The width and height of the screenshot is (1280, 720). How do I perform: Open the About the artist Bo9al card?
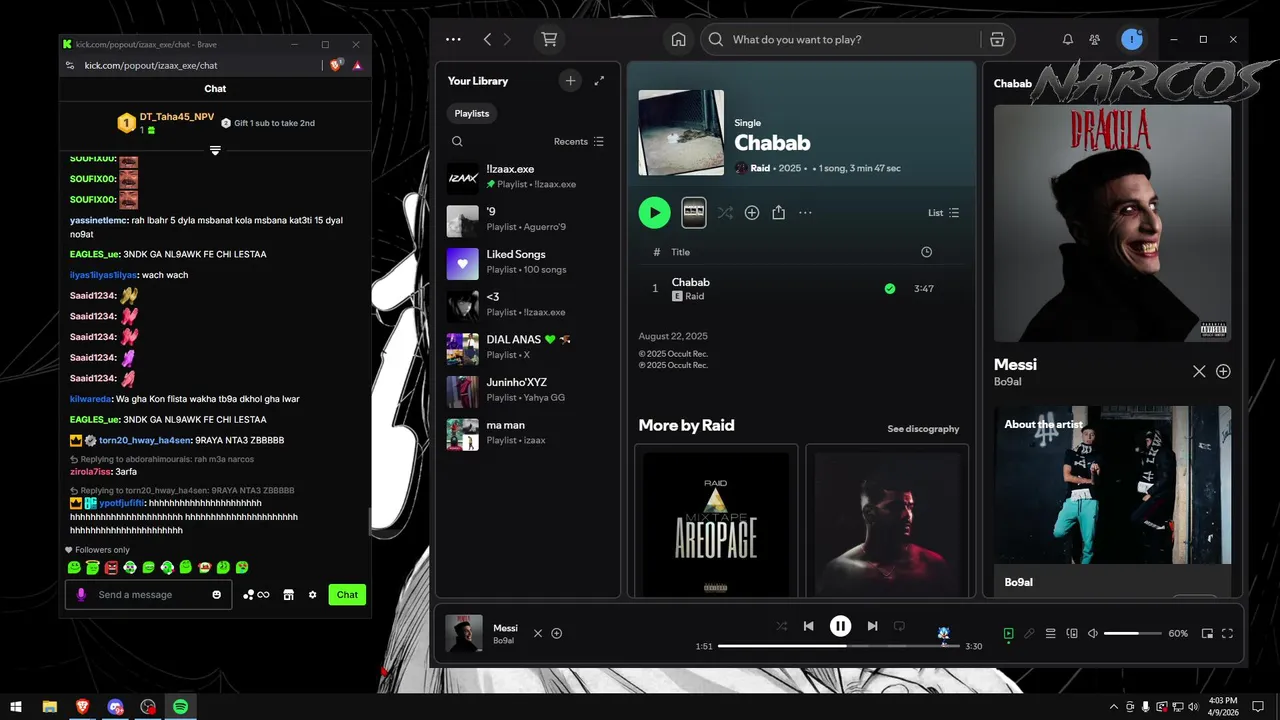1112,500
